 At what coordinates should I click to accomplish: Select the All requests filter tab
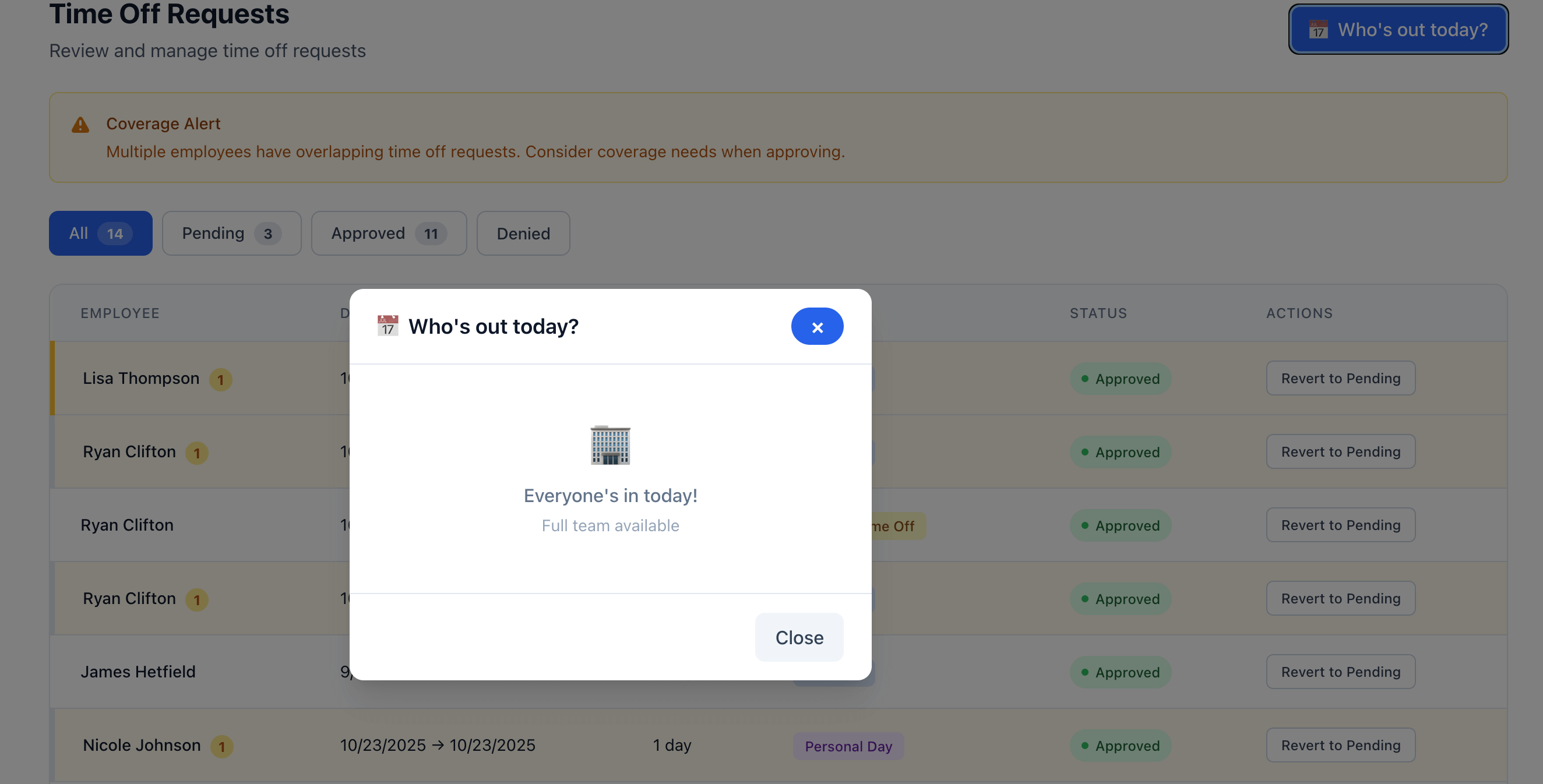(100, 234)
